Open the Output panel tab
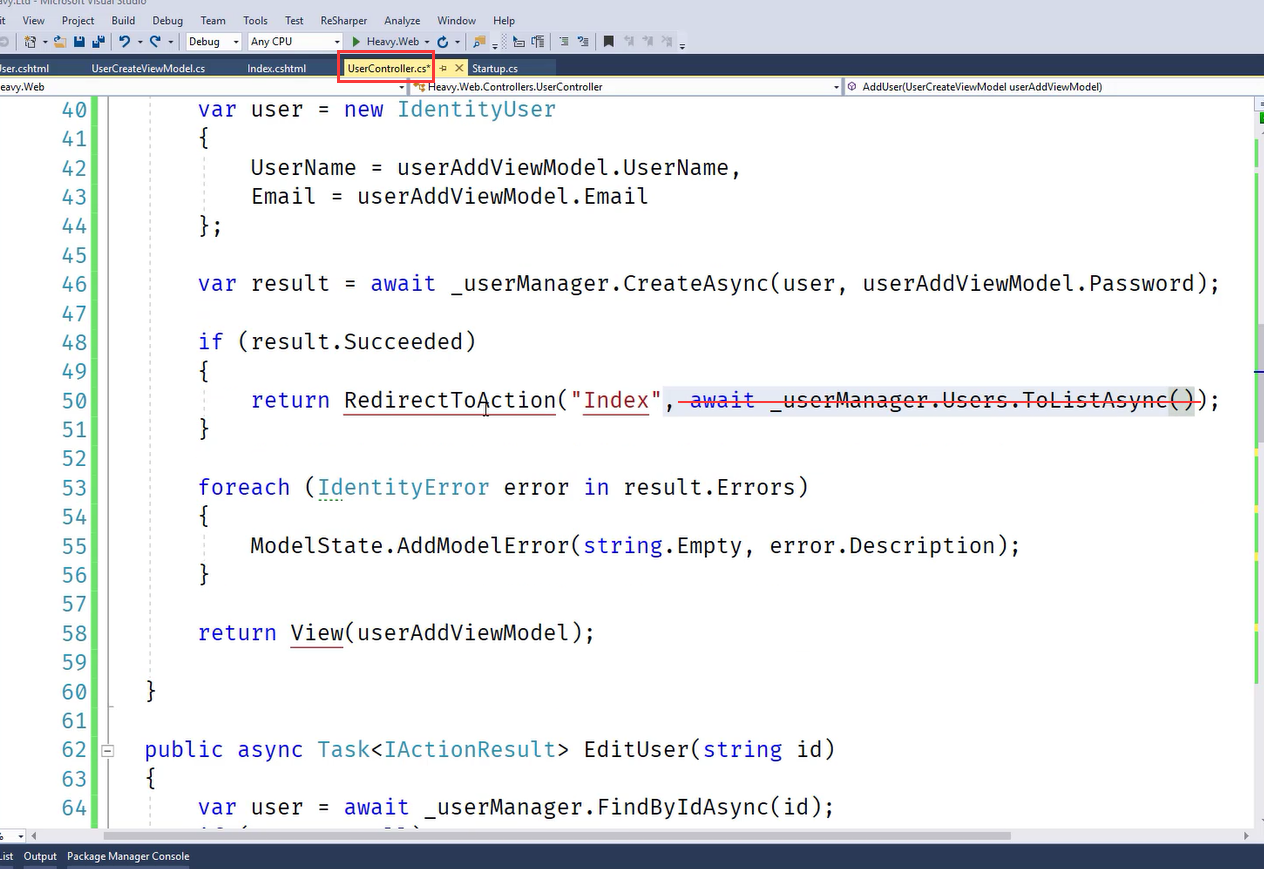1264x869 pixels. (x=41, y=856)
